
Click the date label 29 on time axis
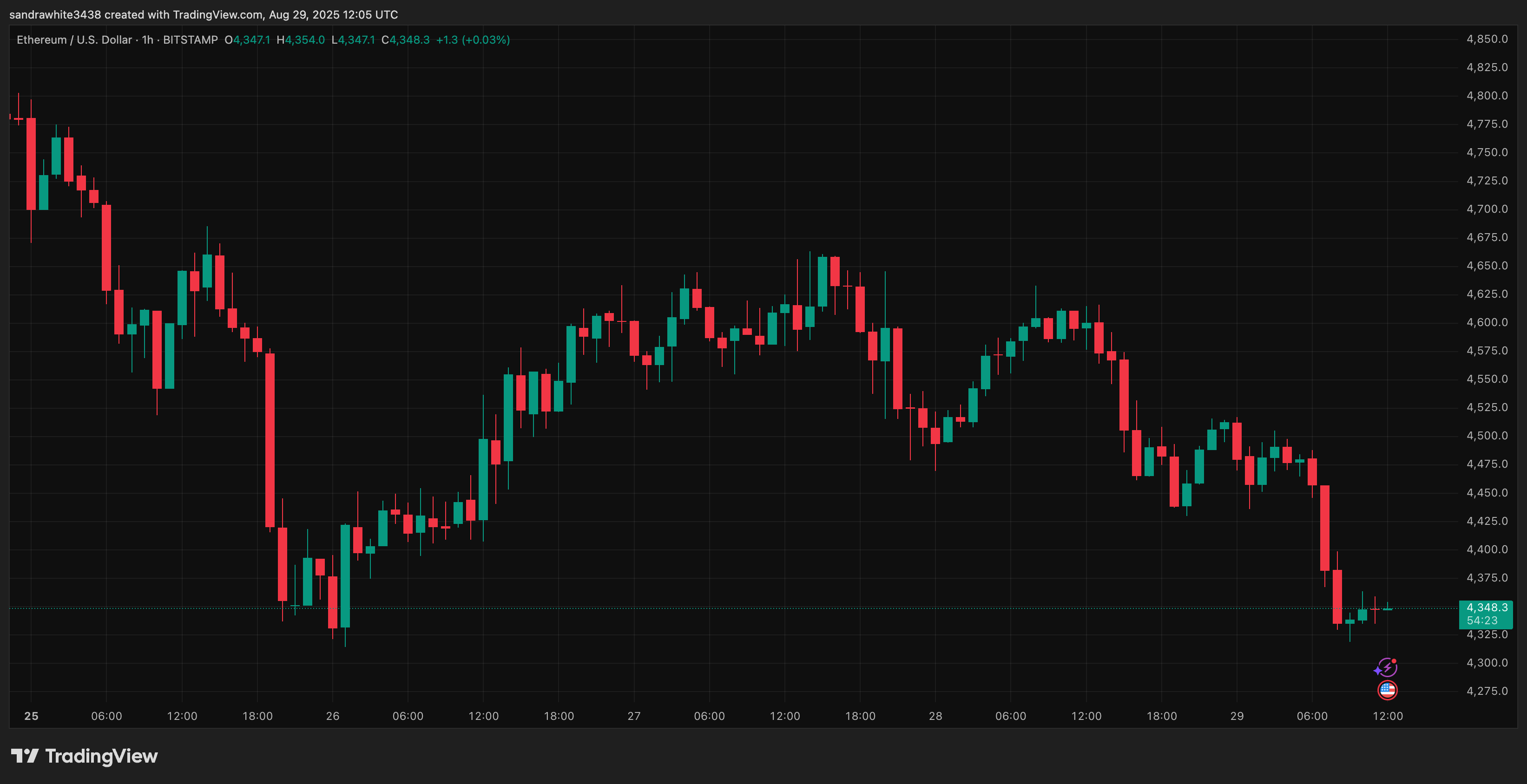point(1237,716)
